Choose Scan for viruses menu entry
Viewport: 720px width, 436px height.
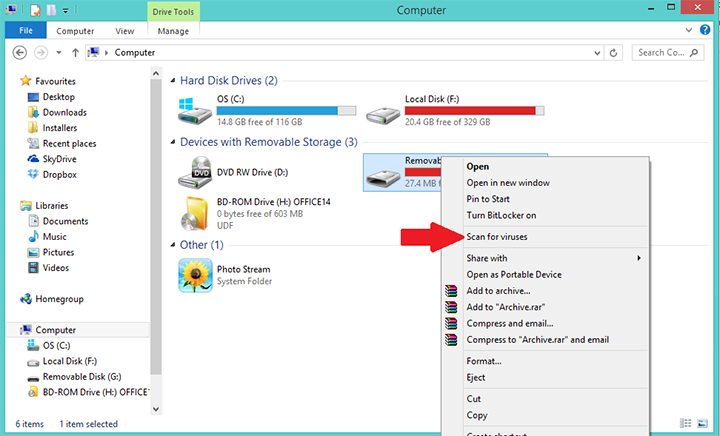coord(497,237)
